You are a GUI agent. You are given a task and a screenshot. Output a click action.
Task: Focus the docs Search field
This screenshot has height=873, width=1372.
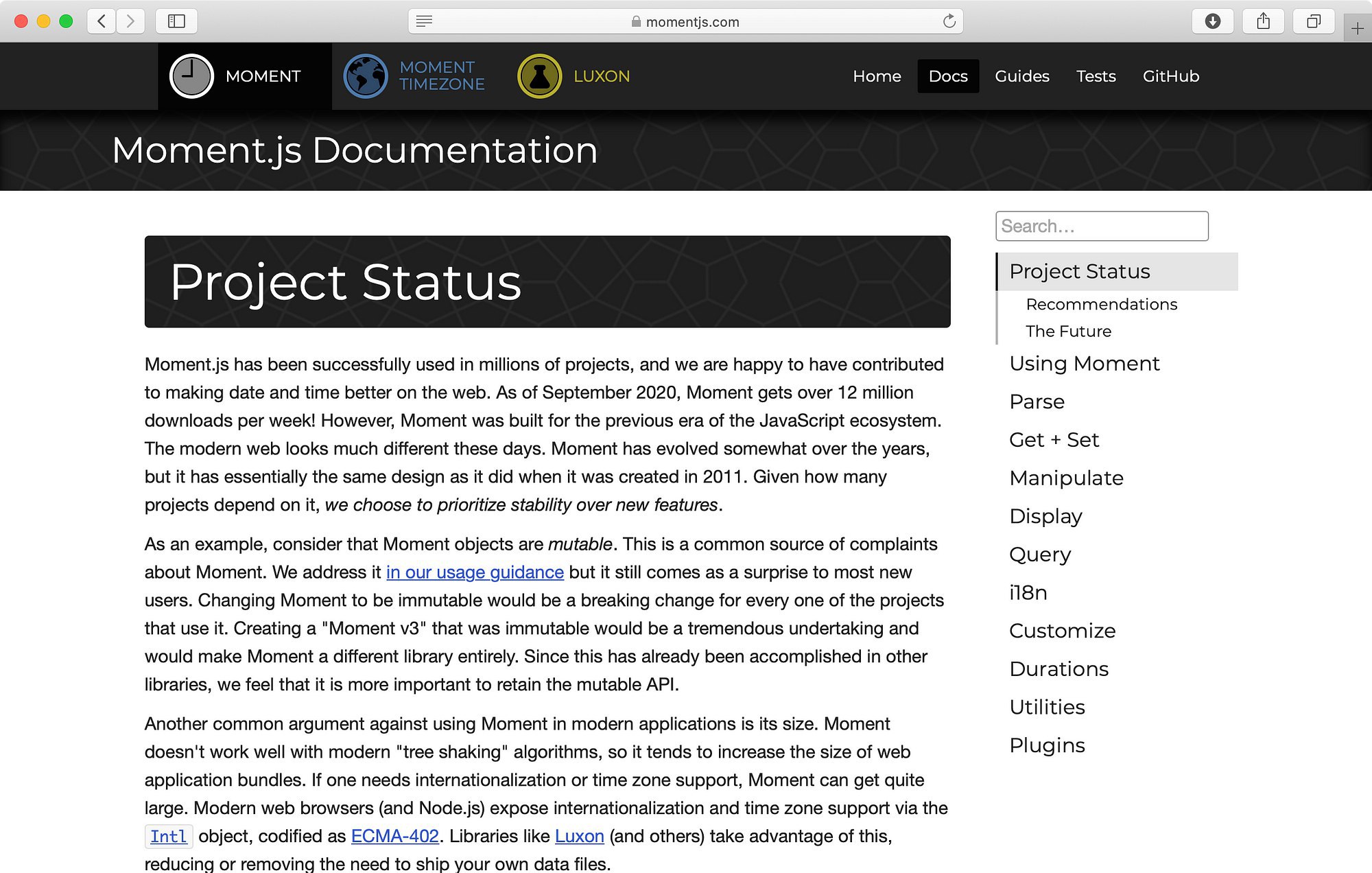click(x=1101, y=226)
